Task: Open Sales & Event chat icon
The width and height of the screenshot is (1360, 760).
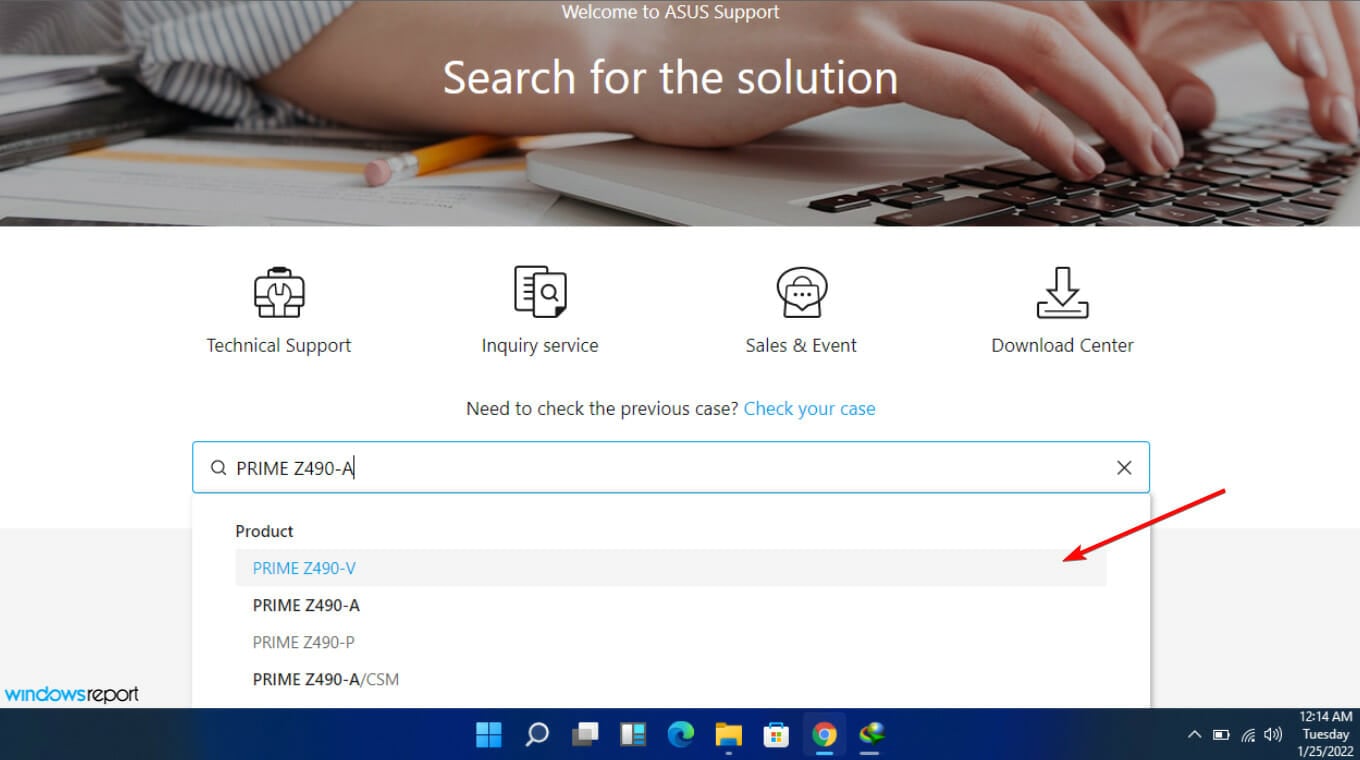Action: (801, 292)
